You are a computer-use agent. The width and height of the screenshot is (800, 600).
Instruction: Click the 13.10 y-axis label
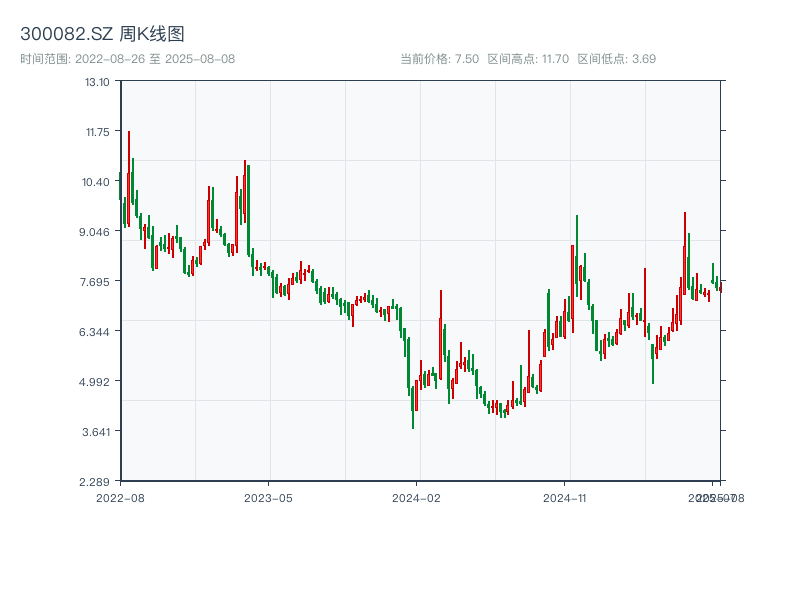click(97, 82)
